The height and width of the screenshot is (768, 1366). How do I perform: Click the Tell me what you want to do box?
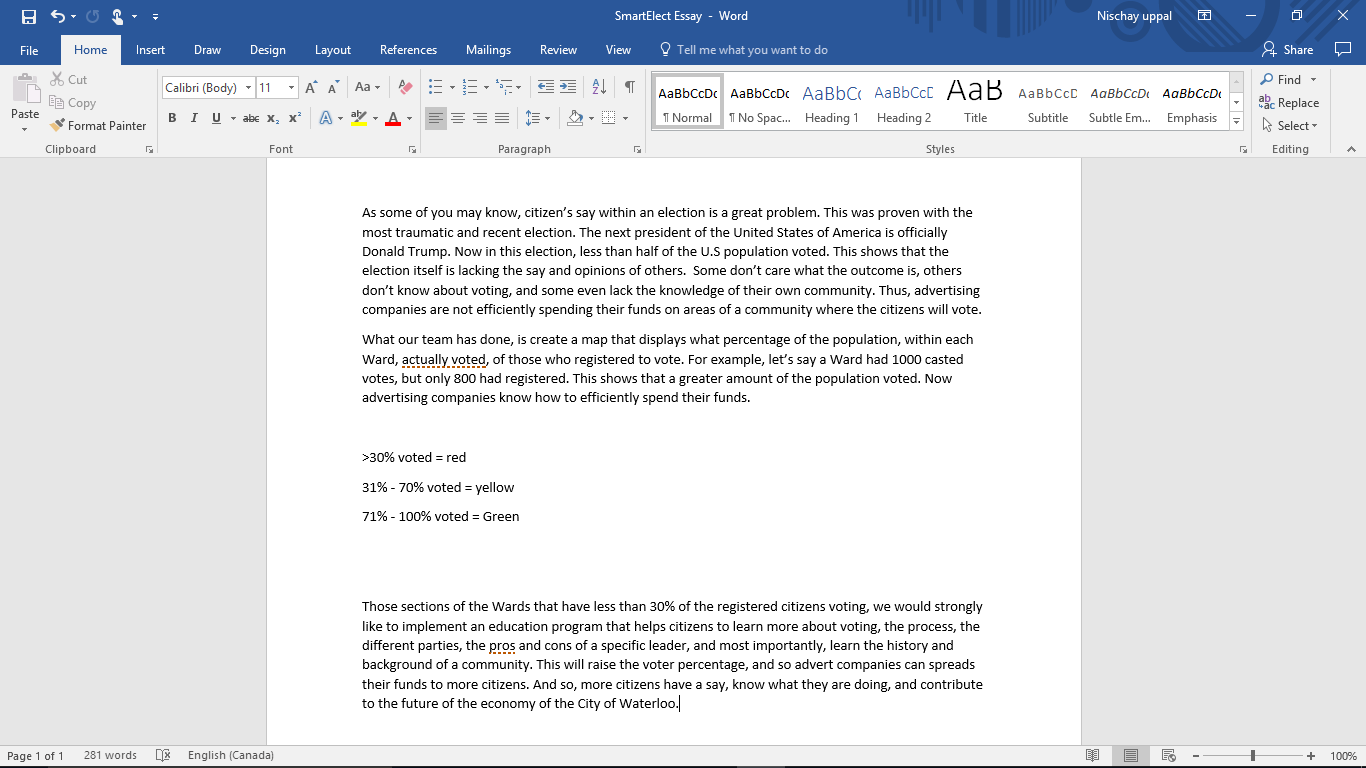pyautogui.click(x=744, y=50)
